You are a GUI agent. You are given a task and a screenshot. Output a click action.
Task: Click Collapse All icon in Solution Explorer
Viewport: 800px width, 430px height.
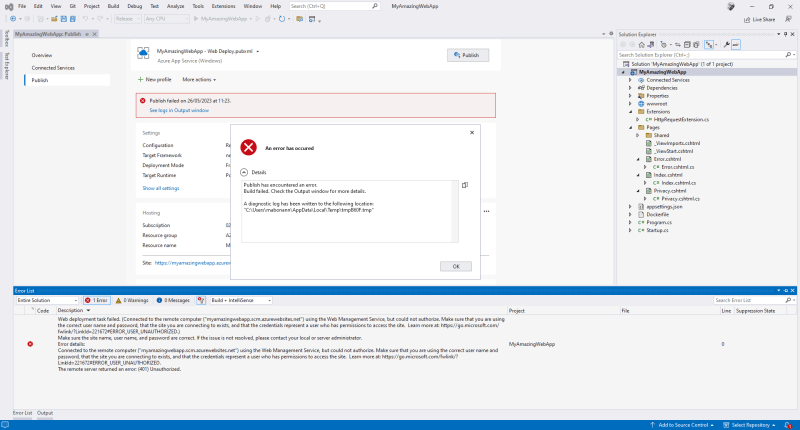(687, 45)
